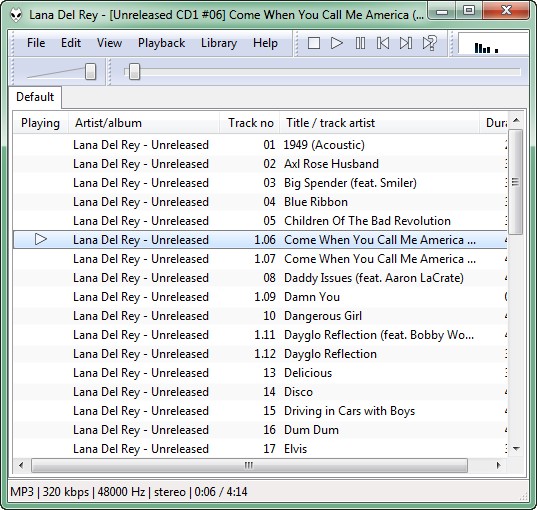This screenshot has width=537, height=510.
Task: Select the Delicious track
Action: pyautogui.click(x=260, y=373)
